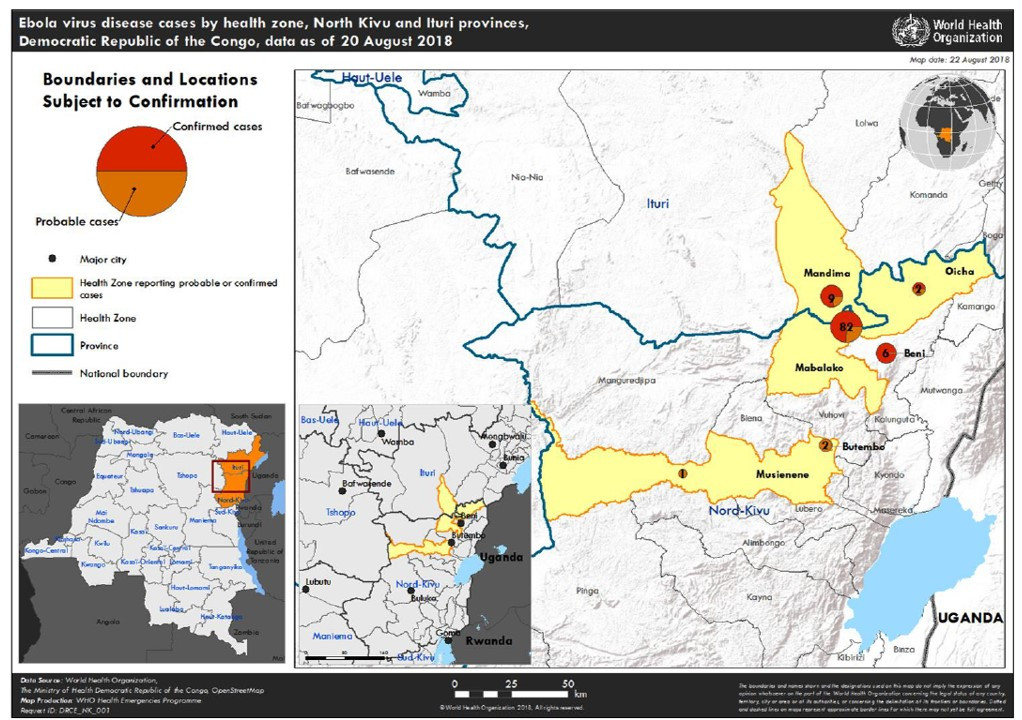
Task: Click the globe locator showing Africa
Action: tap(947, 122)
